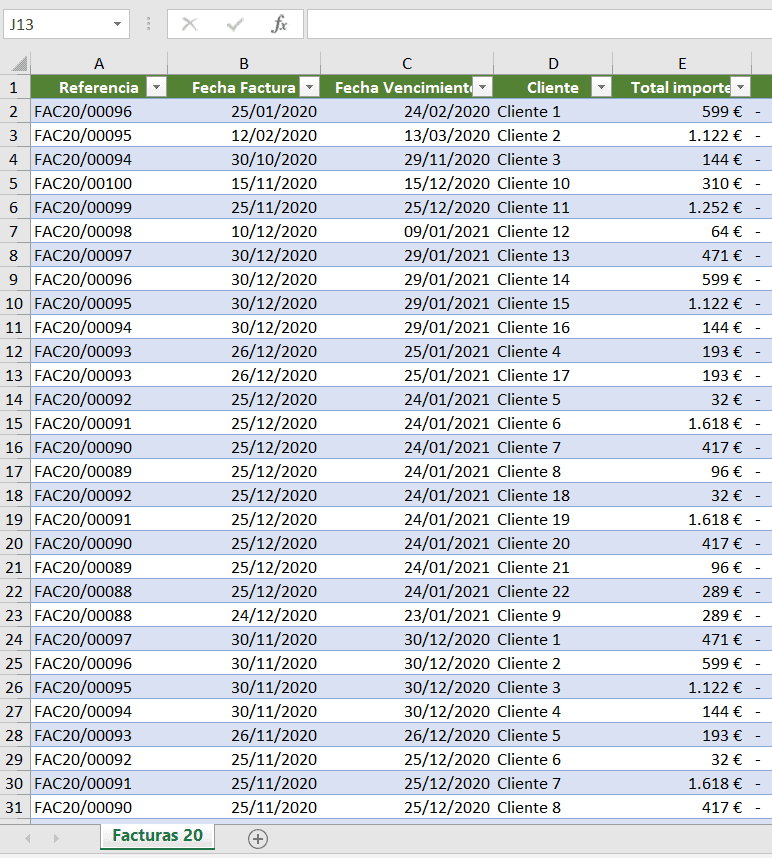Image resolution: width=772 pixels, height=858 pixels.
Task: Click the Cliente header cell text
Action: (553, 88)
